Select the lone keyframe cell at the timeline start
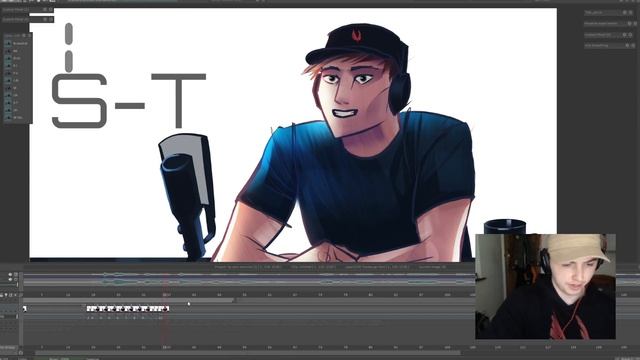This screenshot has width=640, height=360. click(x=24, y=309)
